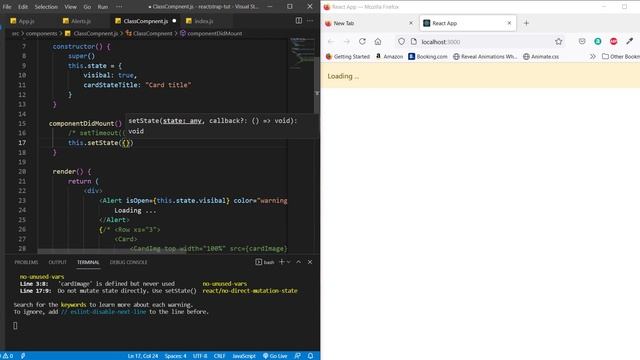Close the React App browser tab
Screen dimensions: 640x360
point(509,23)
